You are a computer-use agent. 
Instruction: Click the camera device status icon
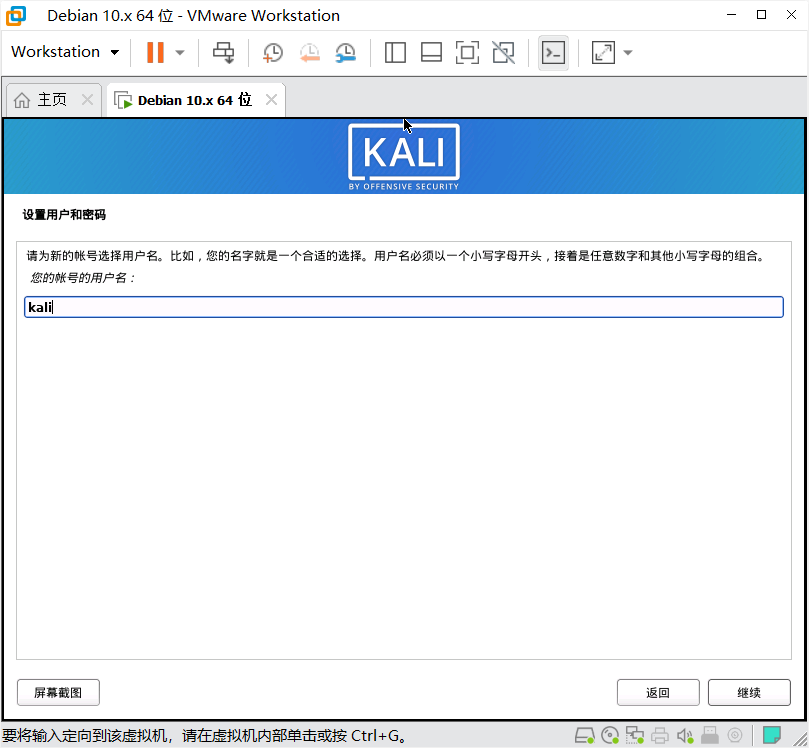(x=735, y=735)
